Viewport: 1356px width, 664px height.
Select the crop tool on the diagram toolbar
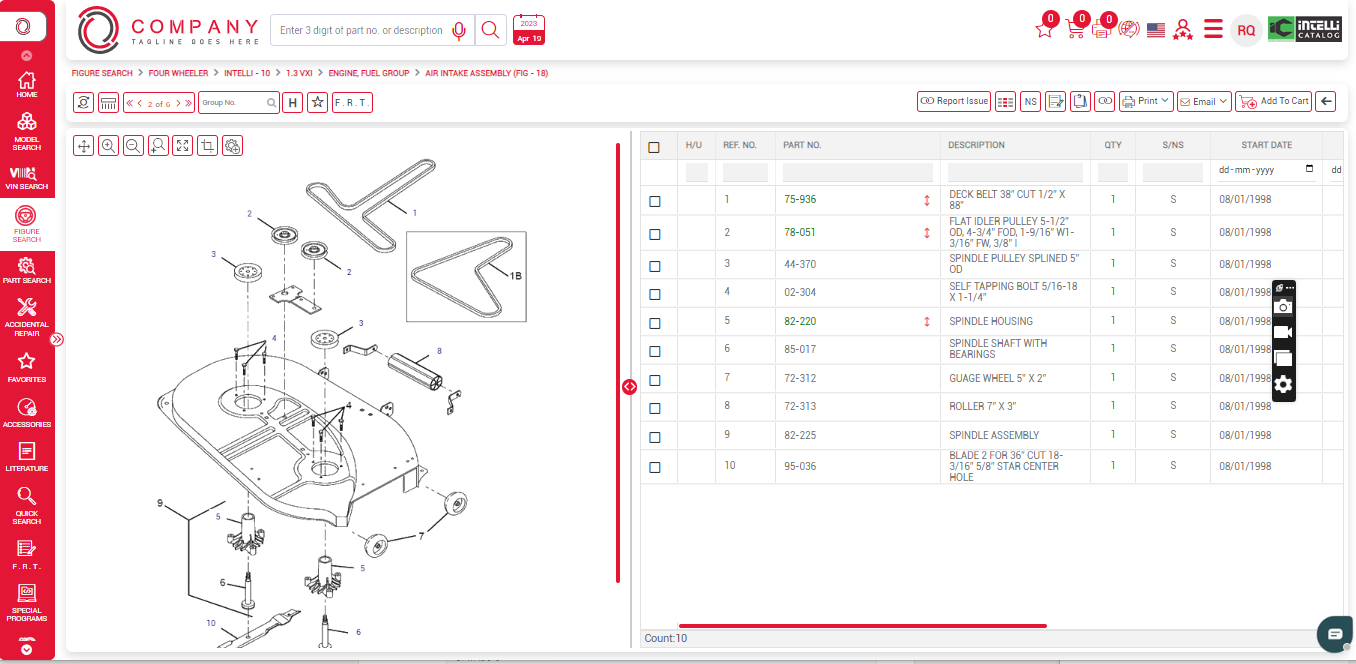tap(207, 145)
